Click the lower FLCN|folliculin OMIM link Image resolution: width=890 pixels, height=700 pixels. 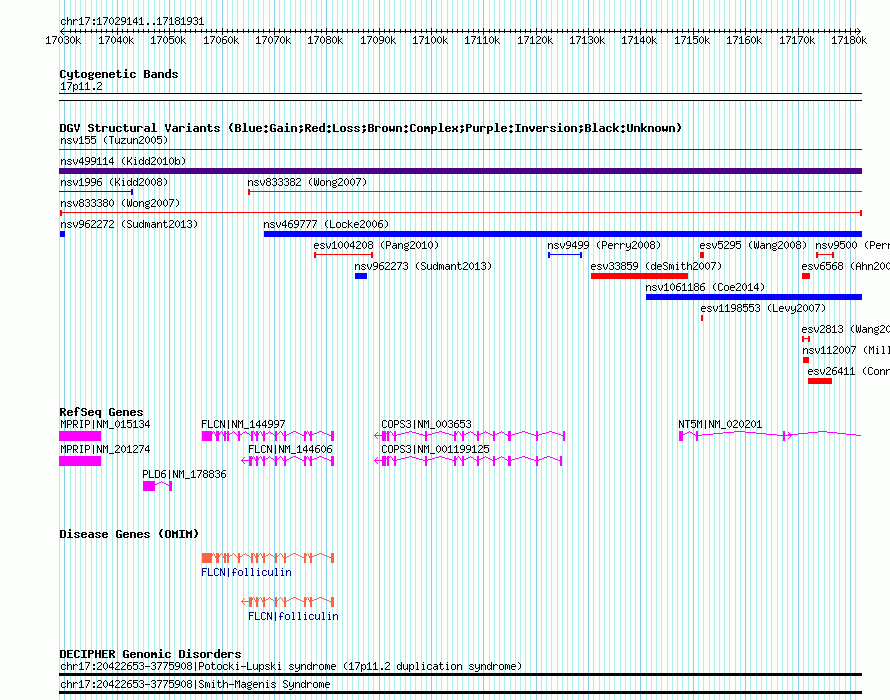[x=293, y=616]
